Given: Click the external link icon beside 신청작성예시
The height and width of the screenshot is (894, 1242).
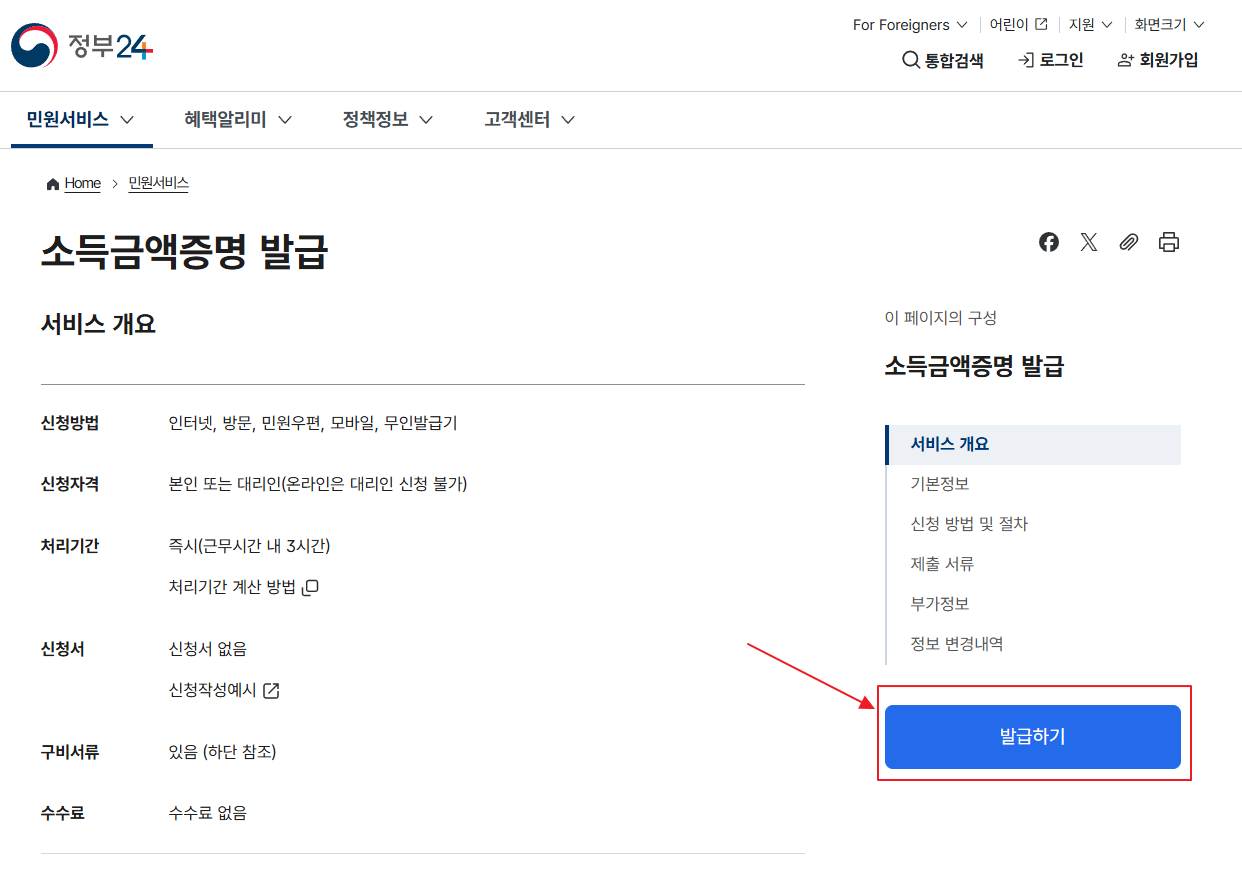Looking at the screenshot, I should [271, 690].
